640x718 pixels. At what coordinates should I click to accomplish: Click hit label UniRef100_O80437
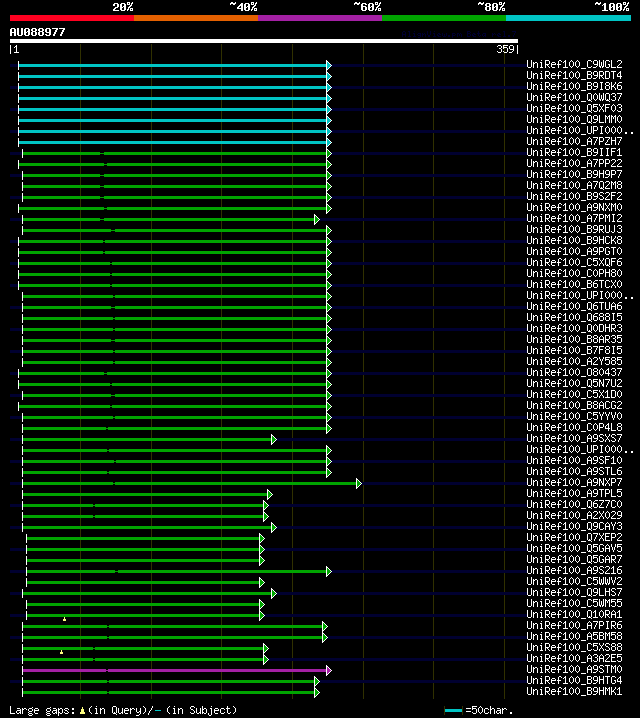tap(574, 372)
